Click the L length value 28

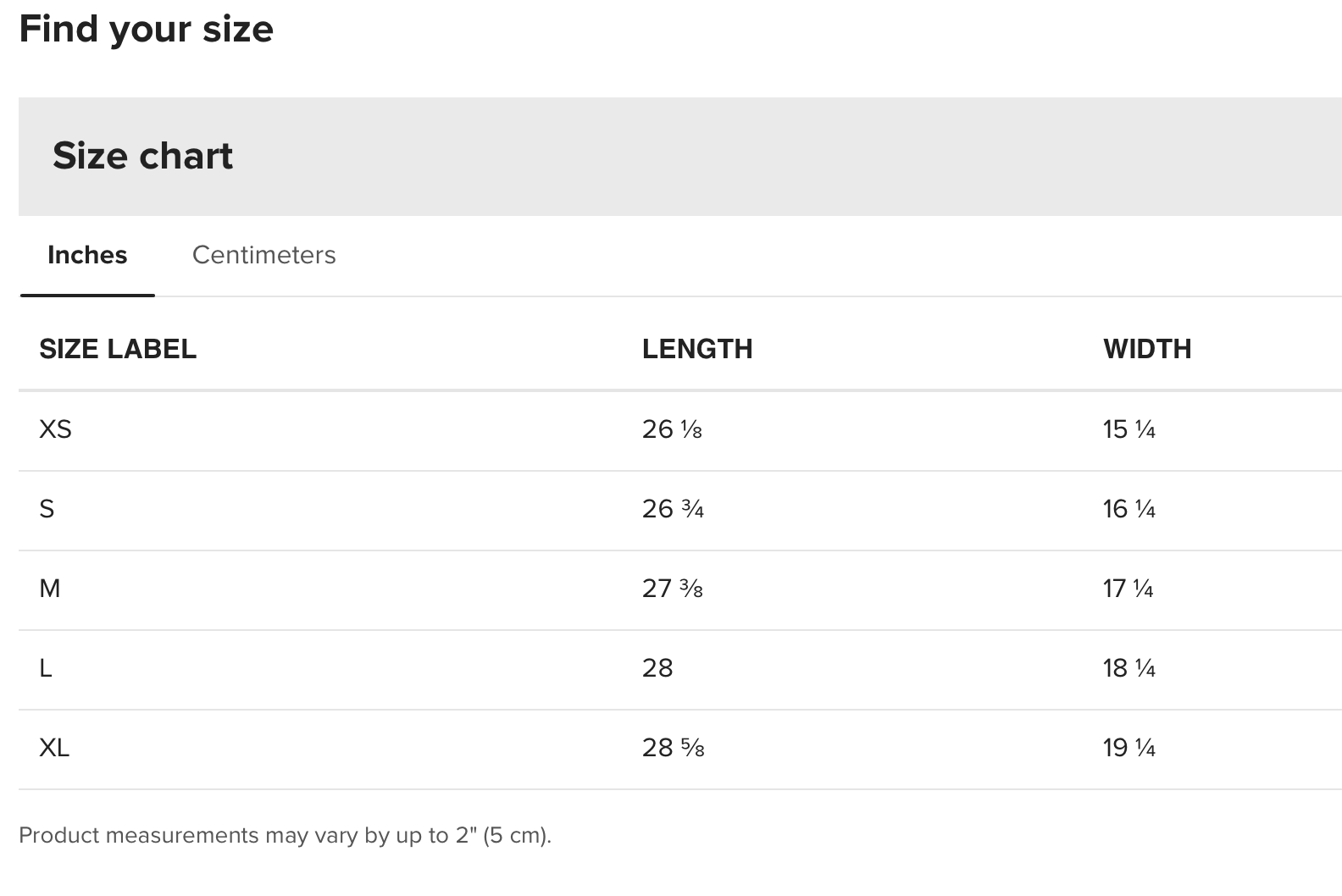coord(657,668)
